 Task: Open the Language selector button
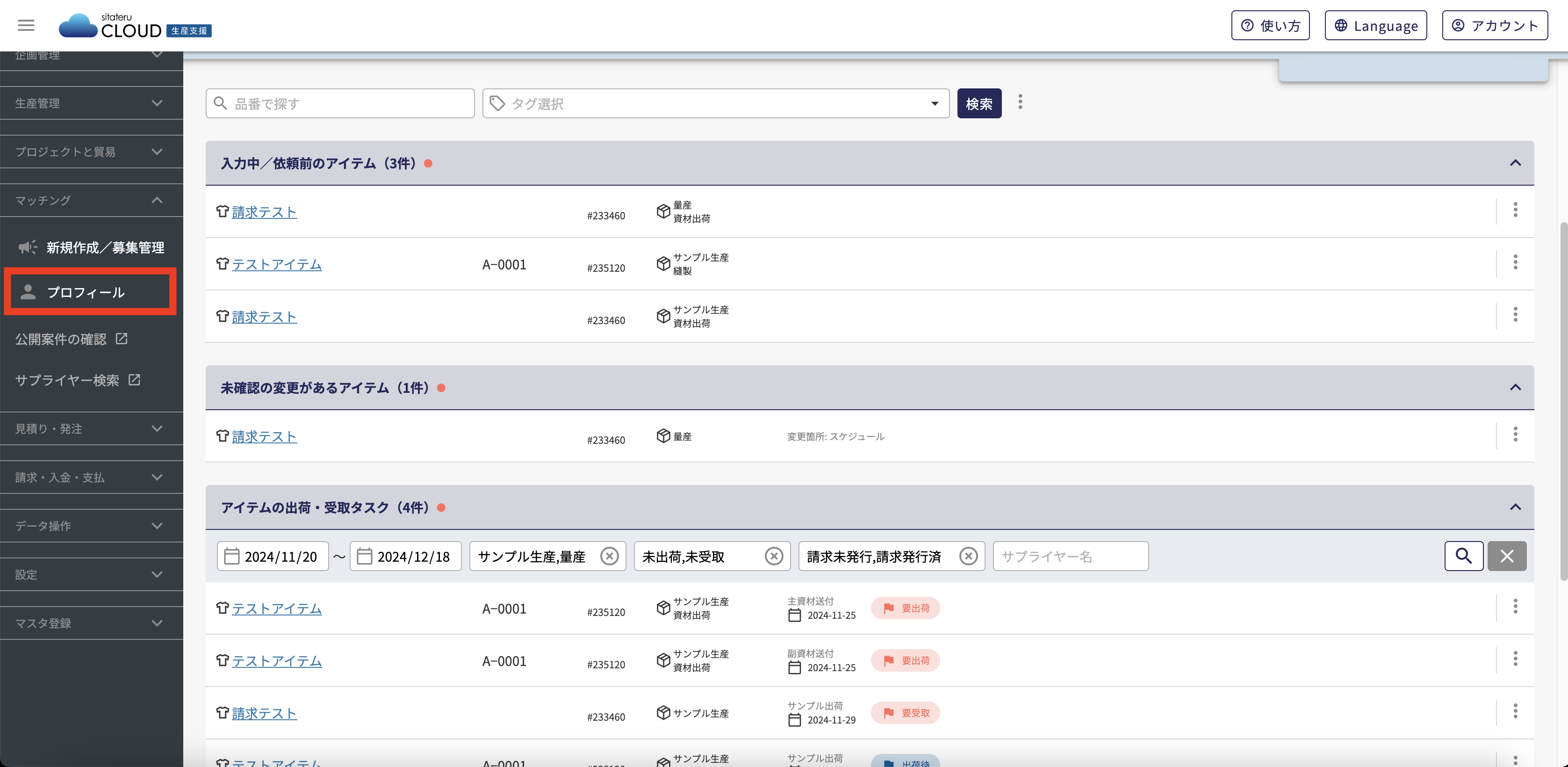click(1376, 26)
